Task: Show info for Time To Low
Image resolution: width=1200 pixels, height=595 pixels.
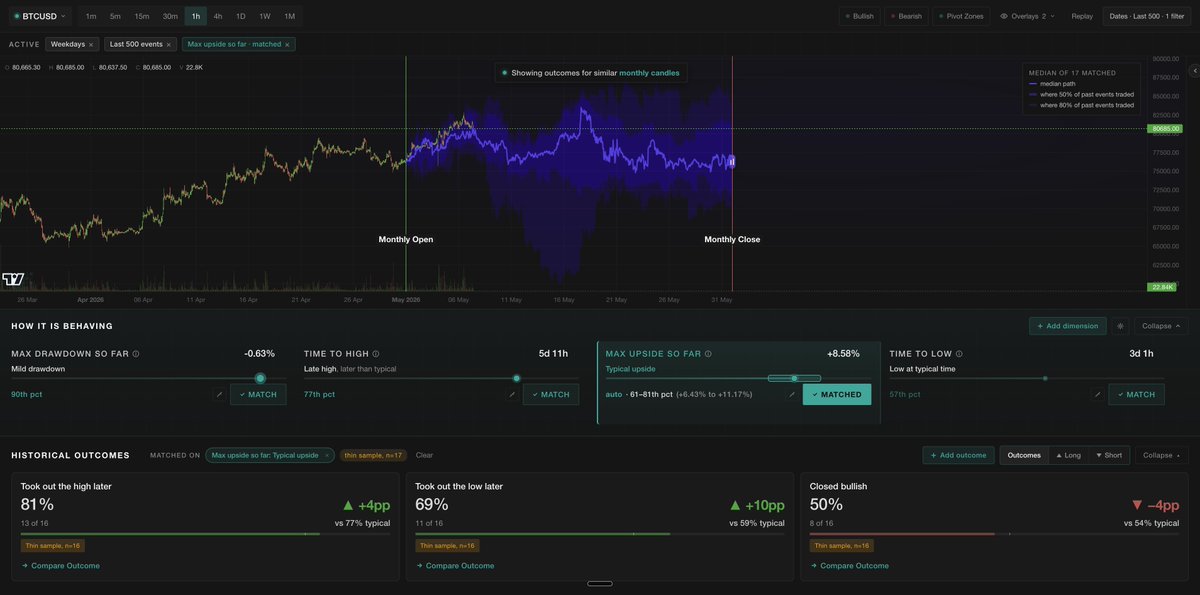Action: coord(959,354)
